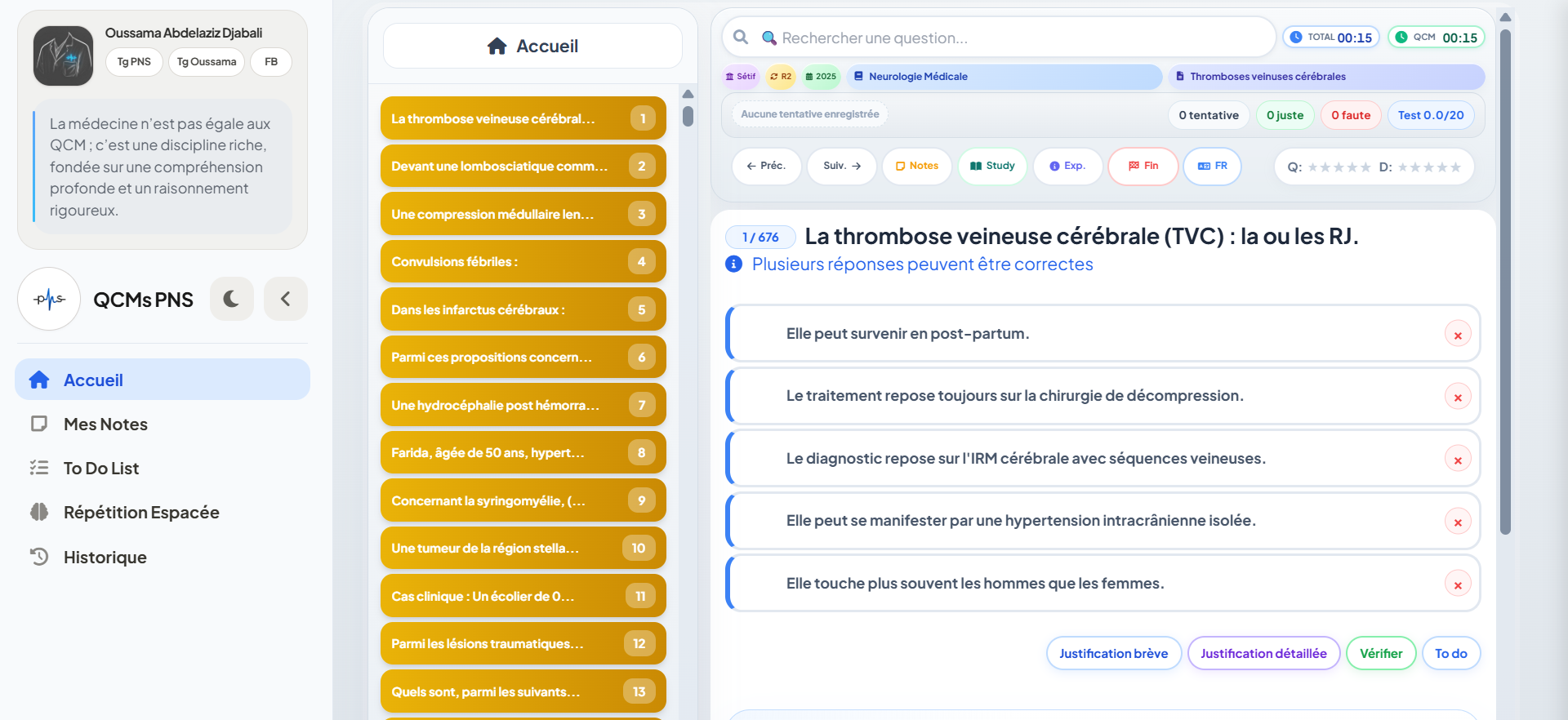Screen dimensions: 1568x720
Task: Click the Historique clock icon
Action: [39, 557]
